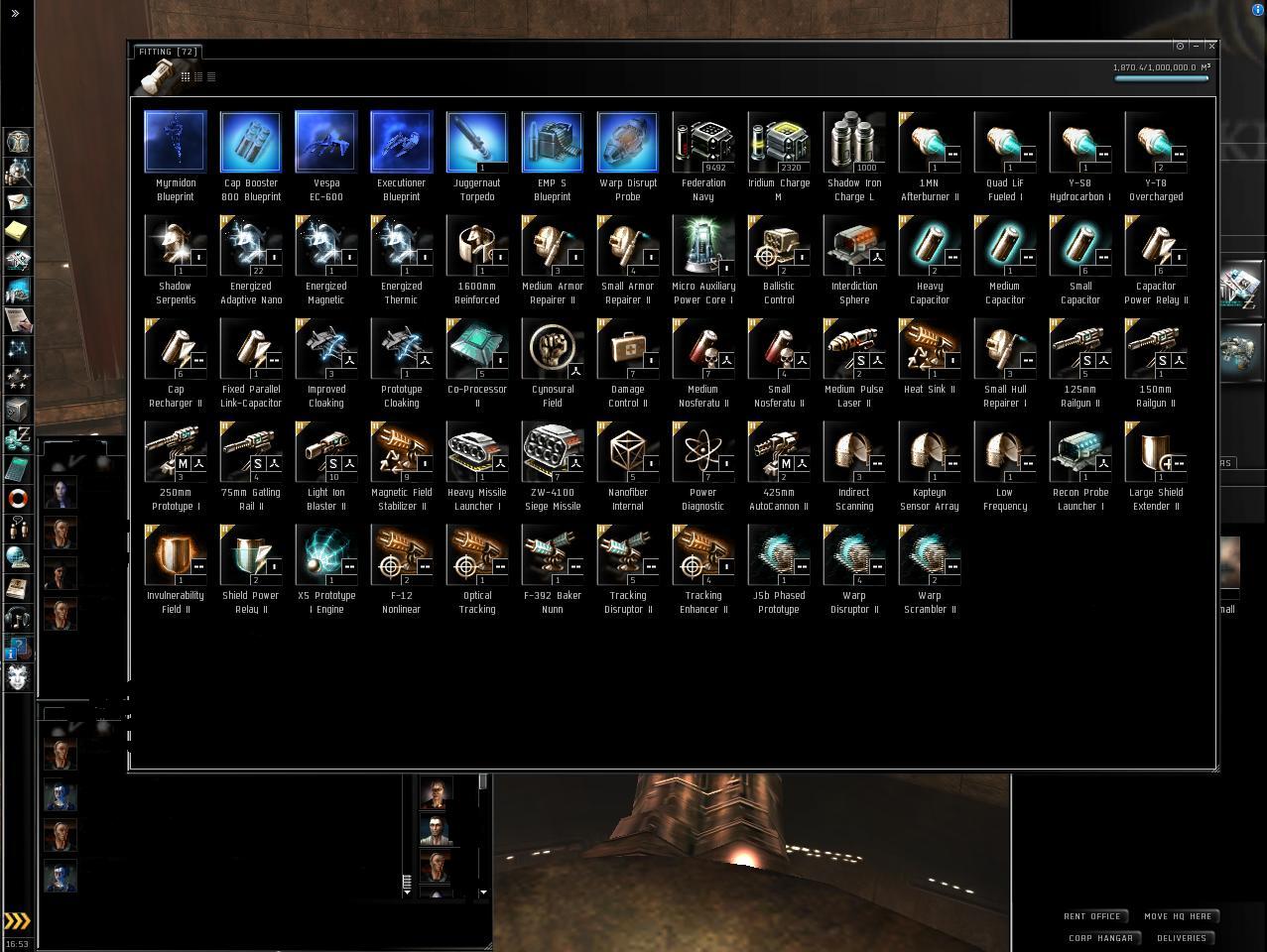Open the globe browser icon in sidebar
This screenshot has height=952, width=1267.
[x=18, y=557]
